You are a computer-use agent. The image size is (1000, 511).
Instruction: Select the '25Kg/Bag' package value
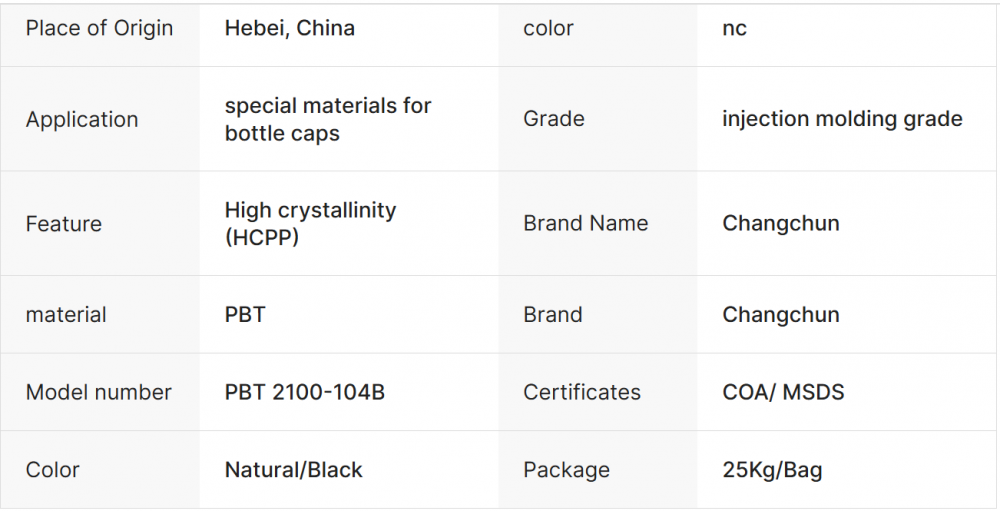pyautogui.click(x=772, y=470)
